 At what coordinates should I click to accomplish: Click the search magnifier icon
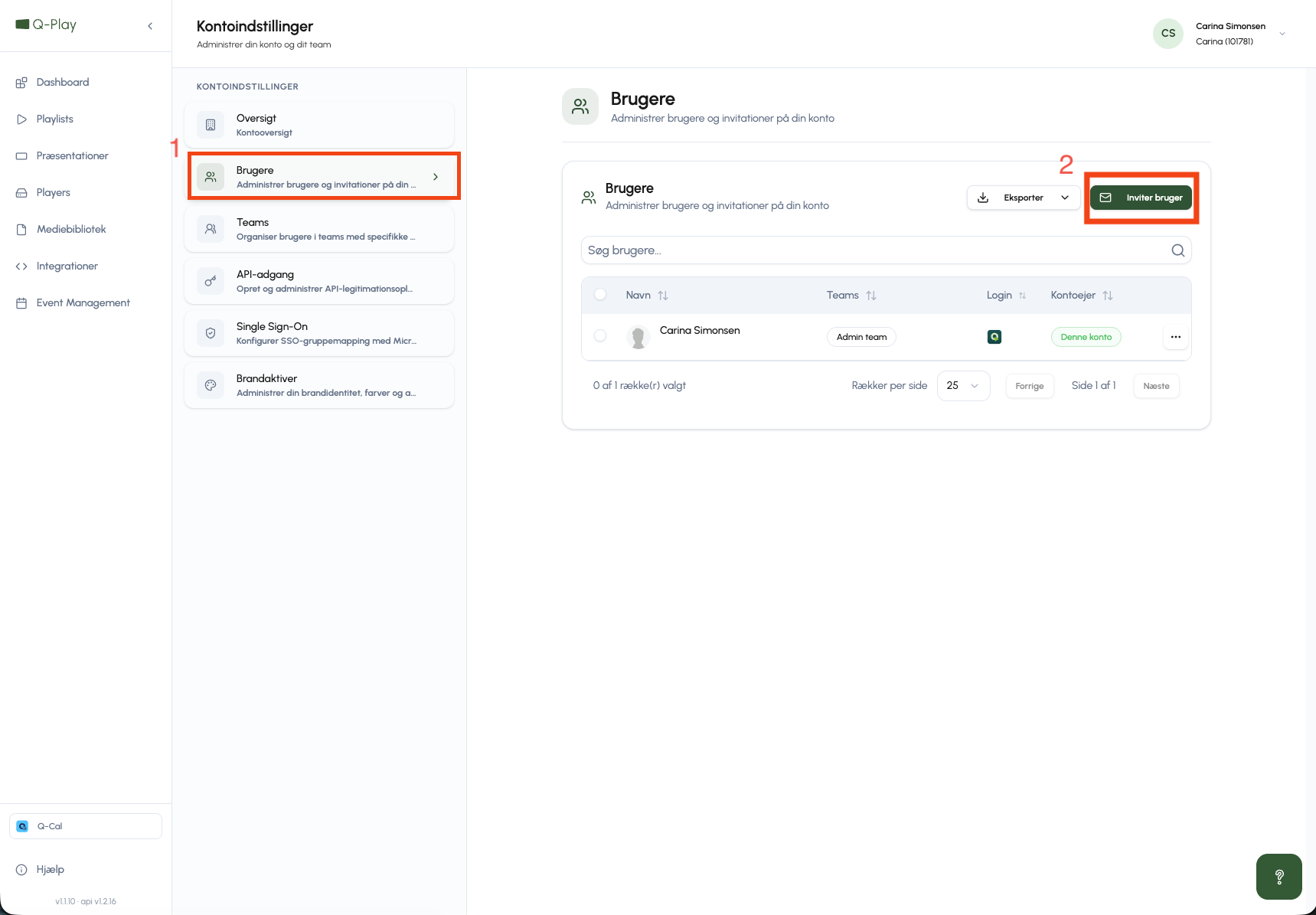(1178, 250)
